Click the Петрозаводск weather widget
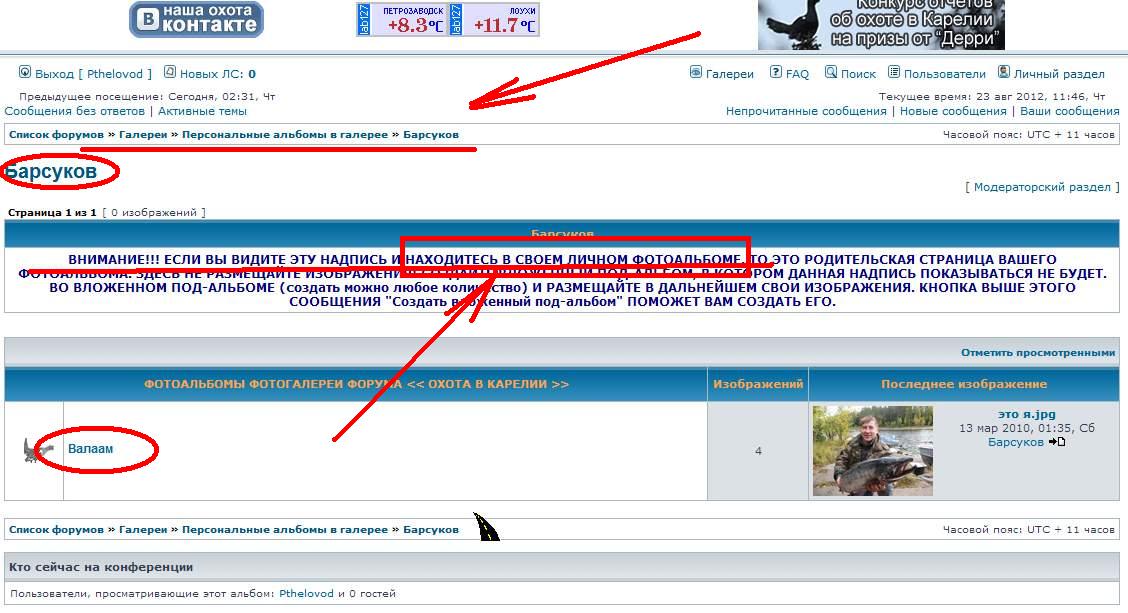The height and width of the screenshot is (613, 1128). (x=401, y=20)
